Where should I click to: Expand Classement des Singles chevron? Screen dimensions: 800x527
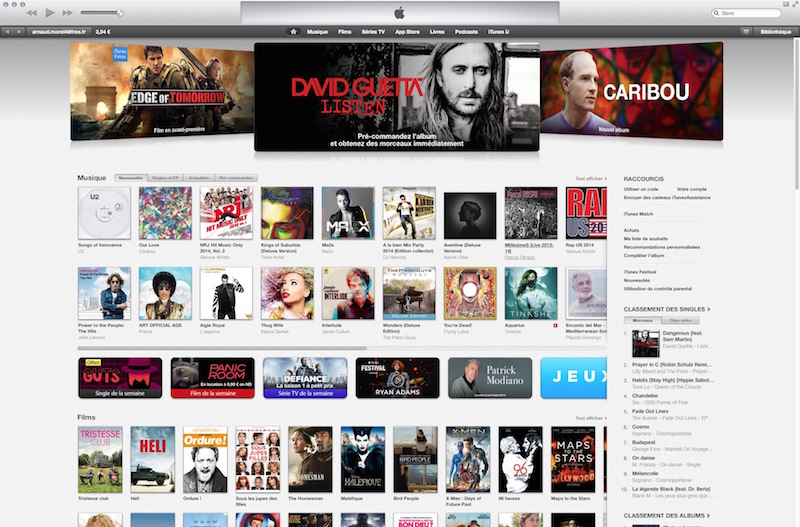point(708,309)
